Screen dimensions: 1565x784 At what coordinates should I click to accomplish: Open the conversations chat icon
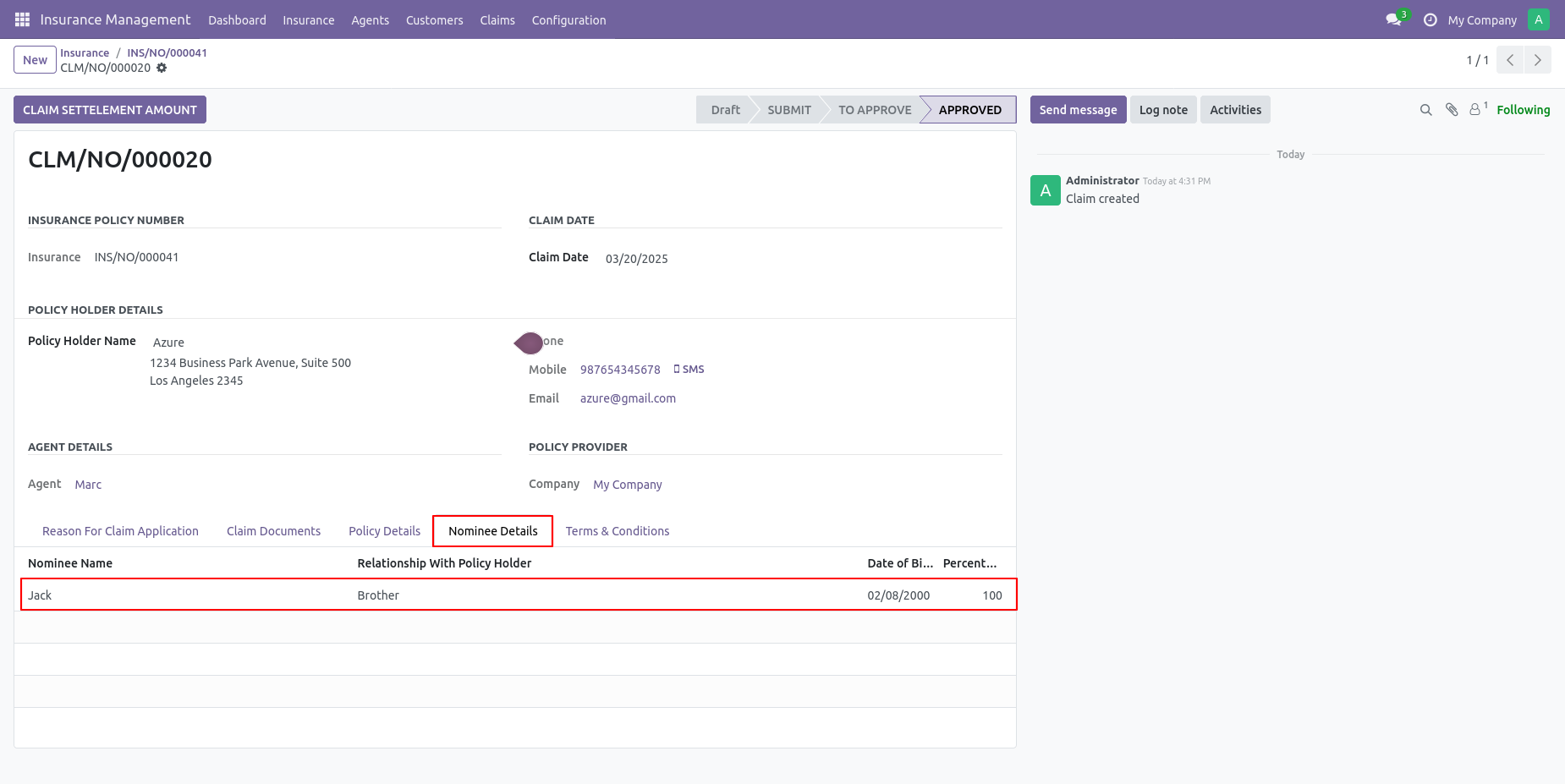click(x=1393, y=19)
